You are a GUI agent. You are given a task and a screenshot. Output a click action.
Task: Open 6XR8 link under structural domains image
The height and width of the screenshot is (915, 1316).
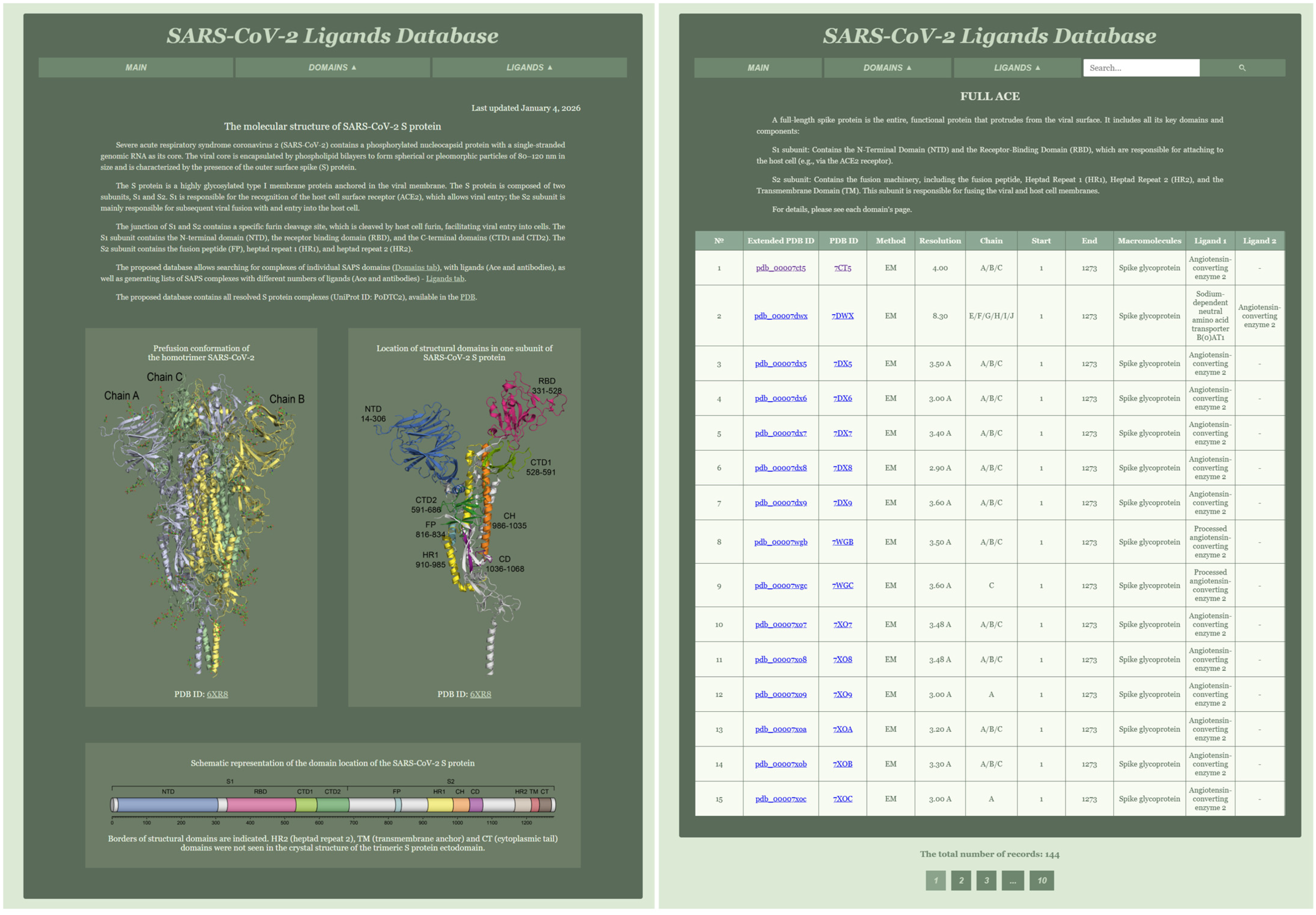coord(480,694)
